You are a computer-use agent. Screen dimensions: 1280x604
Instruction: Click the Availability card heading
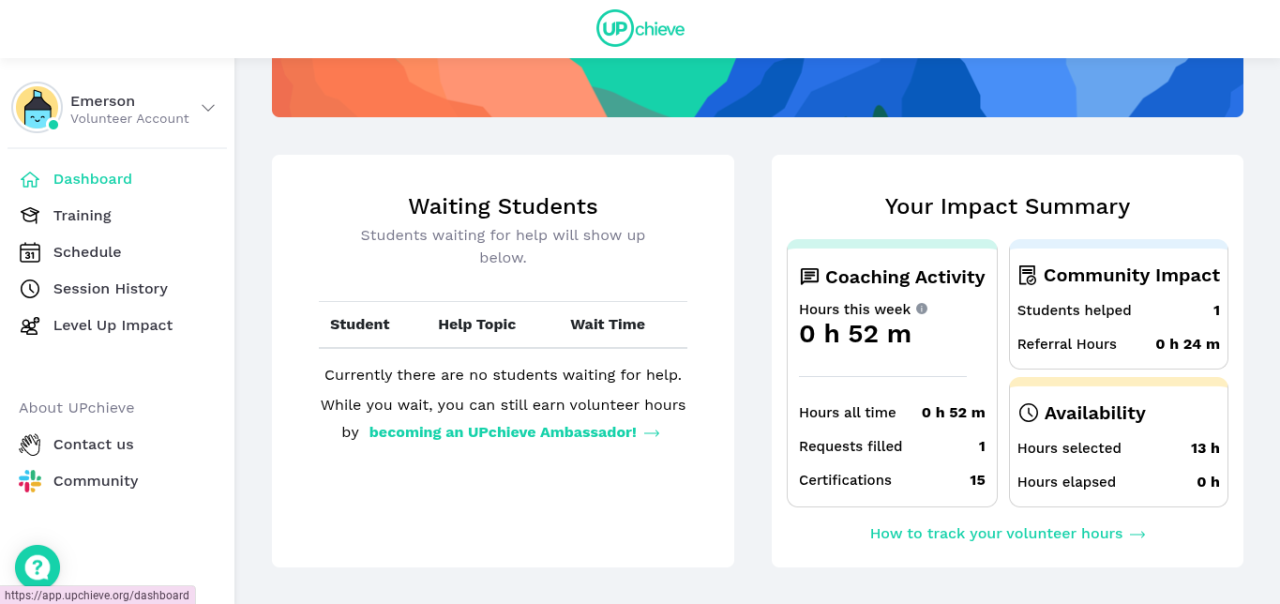pyautogui.click(x=1094, y=413)
